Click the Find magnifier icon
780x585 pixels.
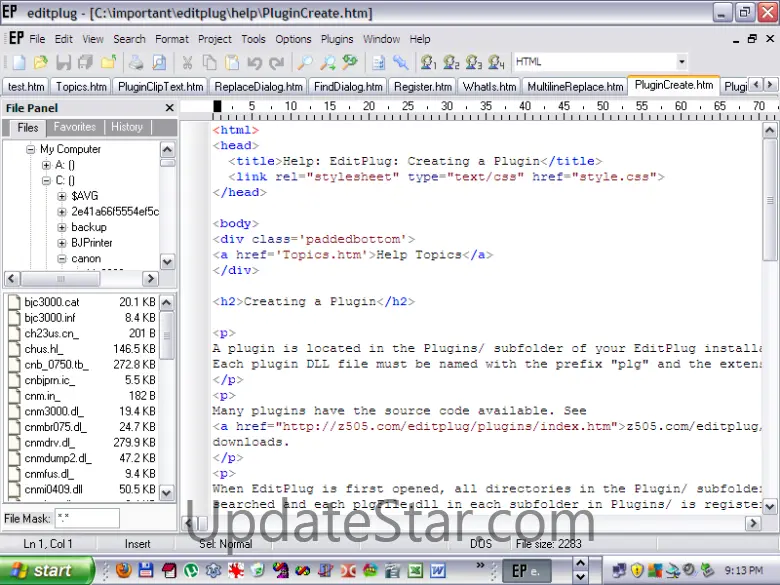304,62
